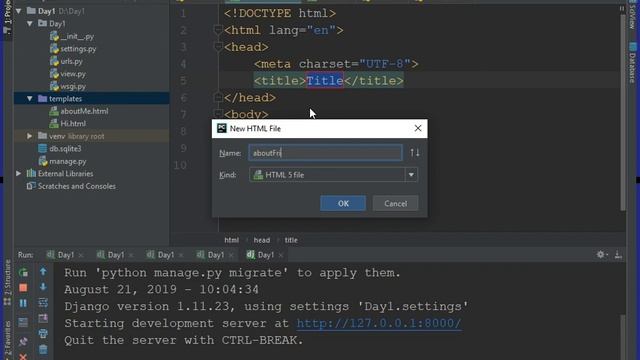Pin the Run tab with the pin icon
640x360 pixels.
pyautogui.click(x=23, y=341)
